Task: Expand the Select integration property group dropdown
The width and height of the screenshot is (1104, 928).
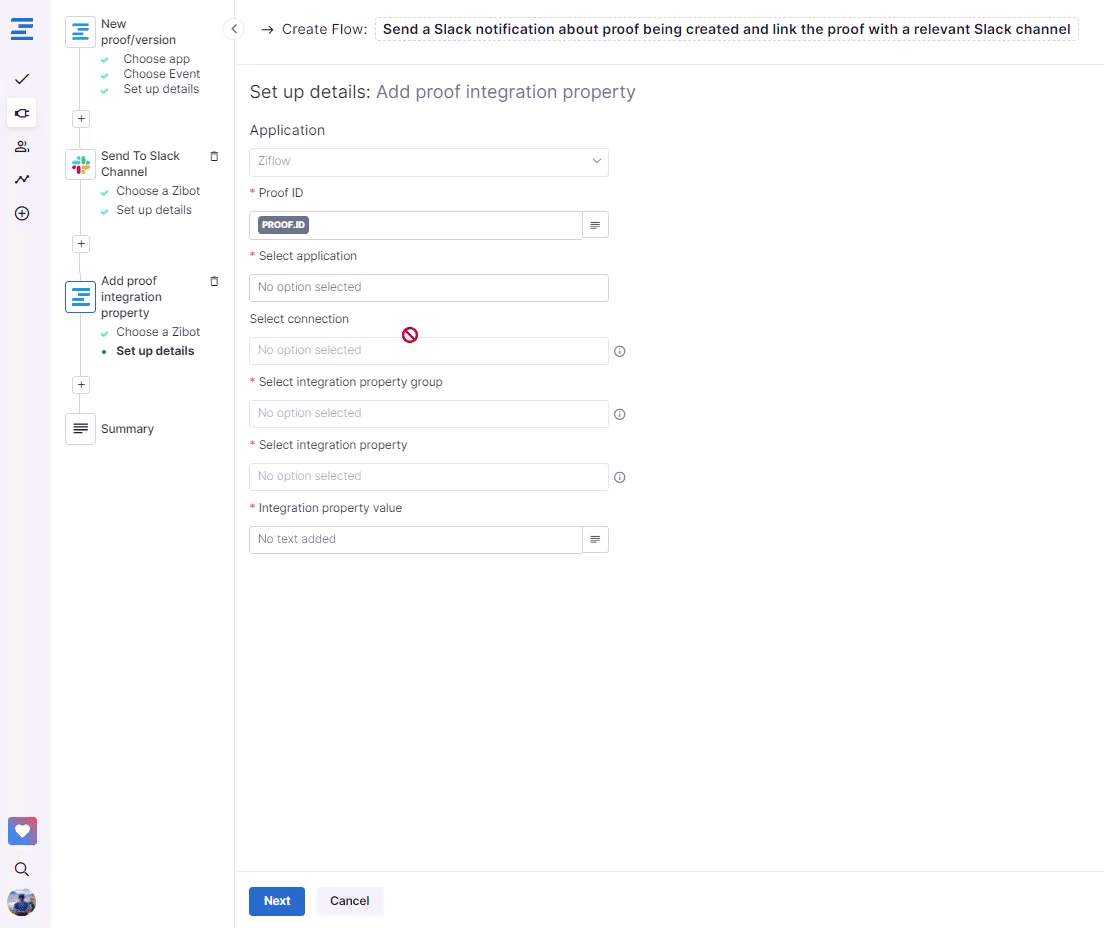Action: pos(428,414)
